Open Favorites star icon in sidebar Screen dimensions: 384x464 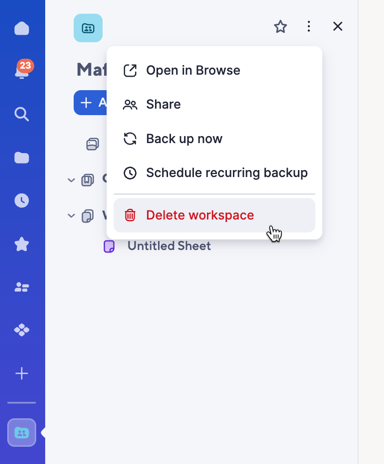pos(22,244)
